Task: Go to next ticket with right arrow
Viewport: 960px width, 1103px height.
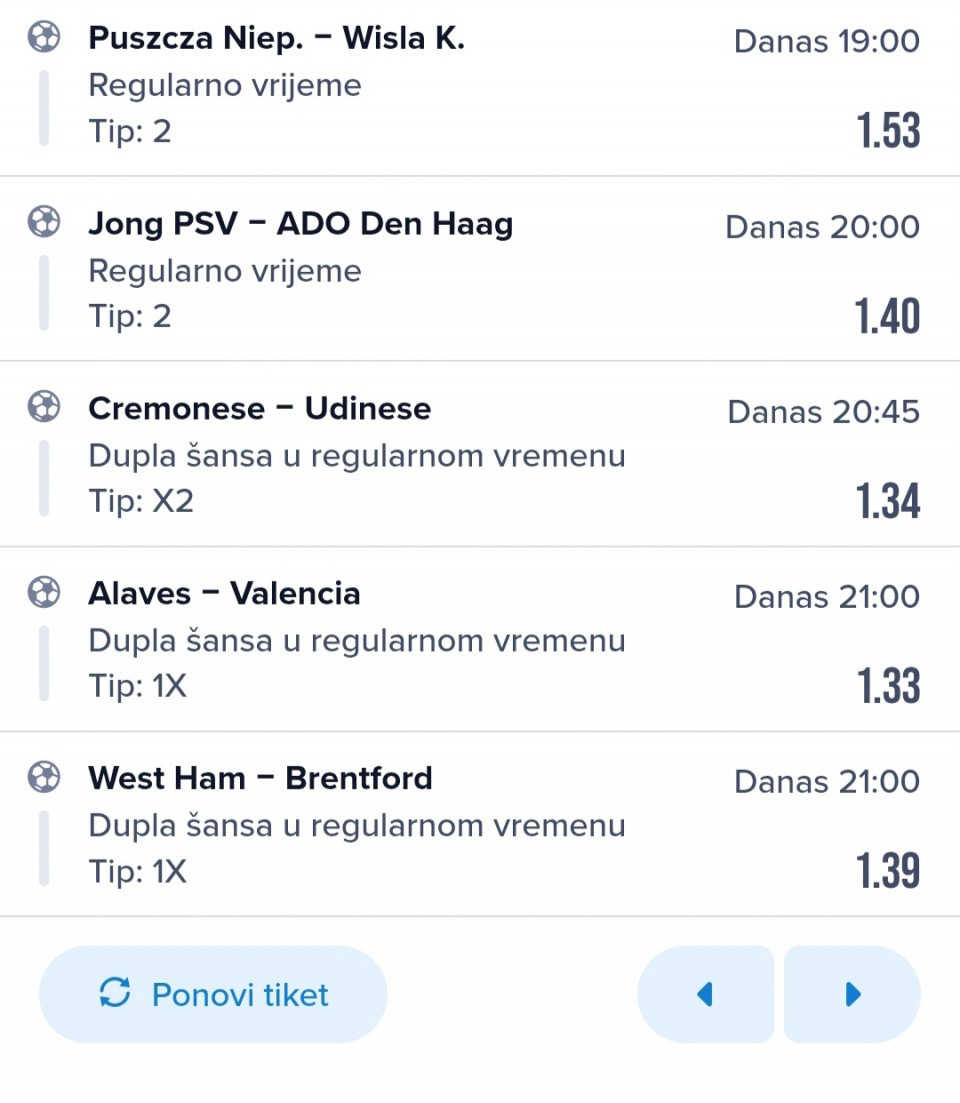Action: [852, 994]
